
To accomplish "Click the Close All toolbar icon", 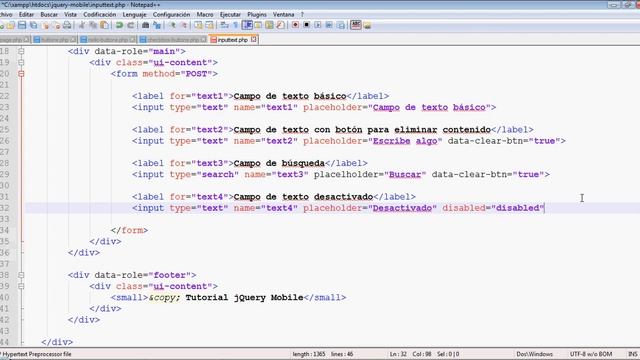I will [57, 25].
